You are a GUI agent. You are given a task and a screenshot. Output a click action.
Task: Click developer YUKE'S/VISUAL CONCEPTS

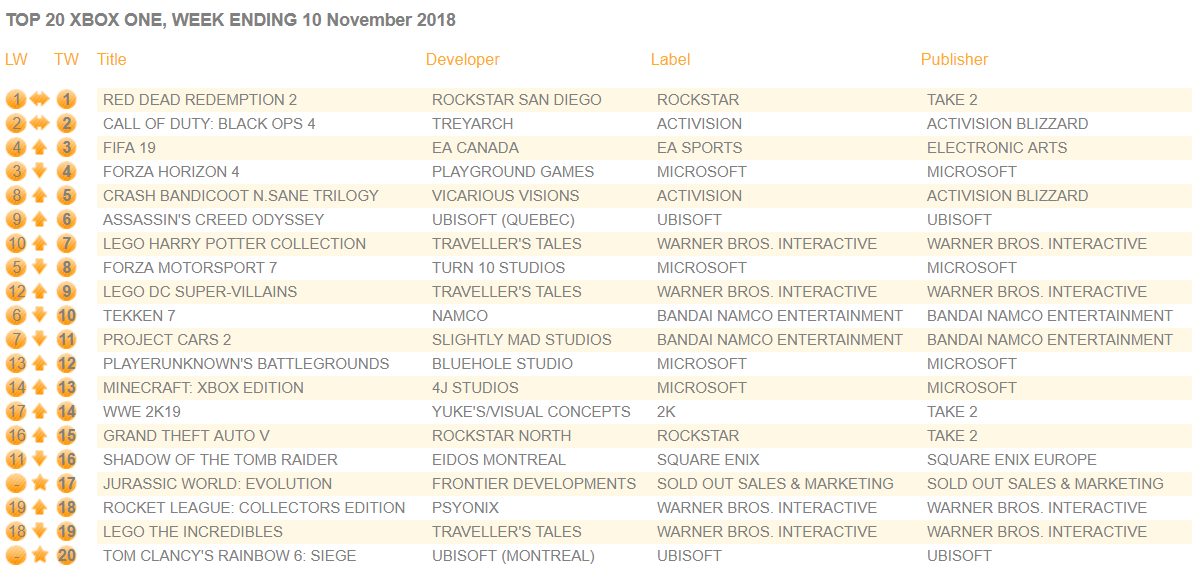pos(531,412)
